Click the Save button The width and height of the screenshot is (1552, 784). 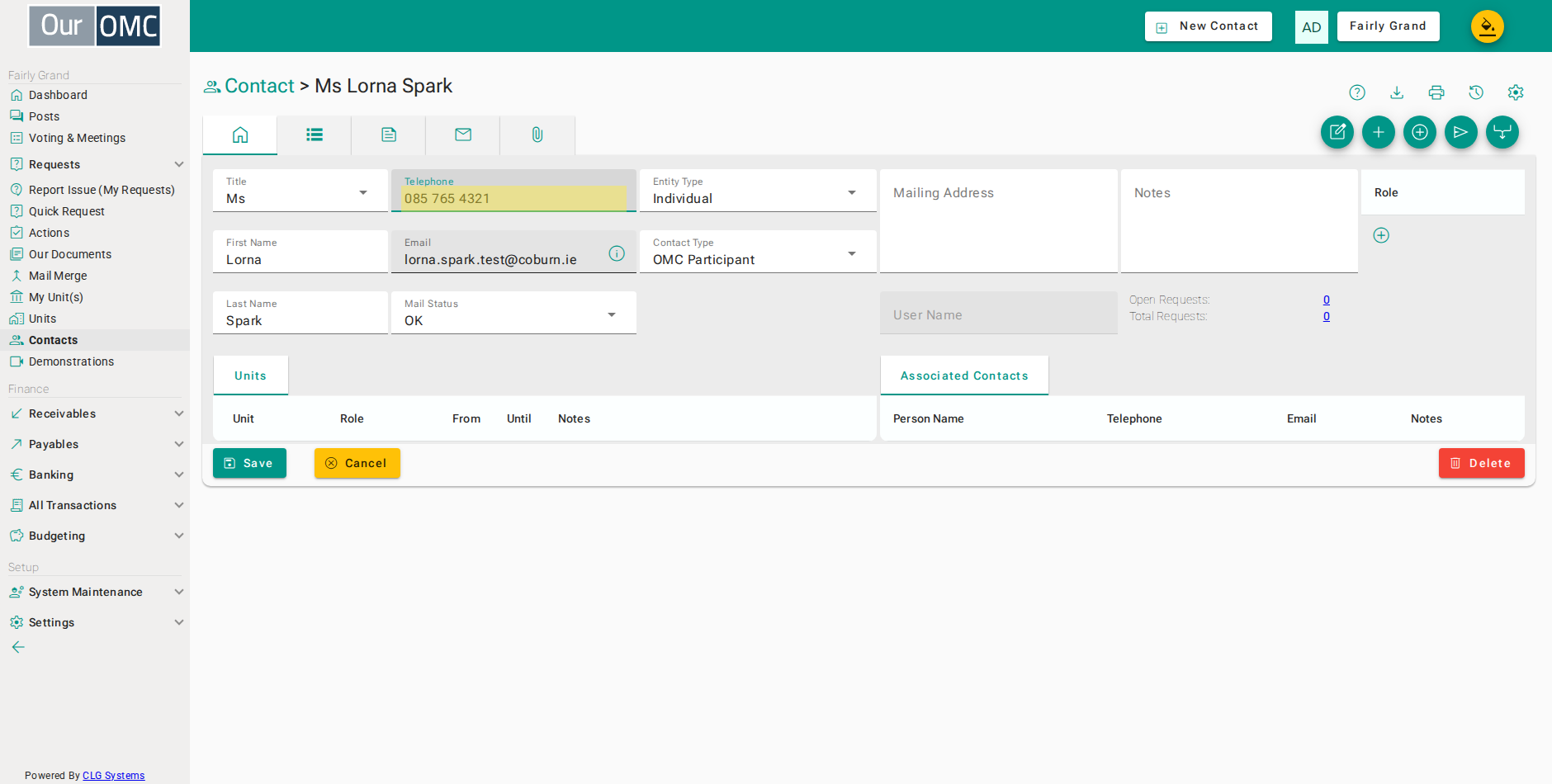tap(249, 463)
